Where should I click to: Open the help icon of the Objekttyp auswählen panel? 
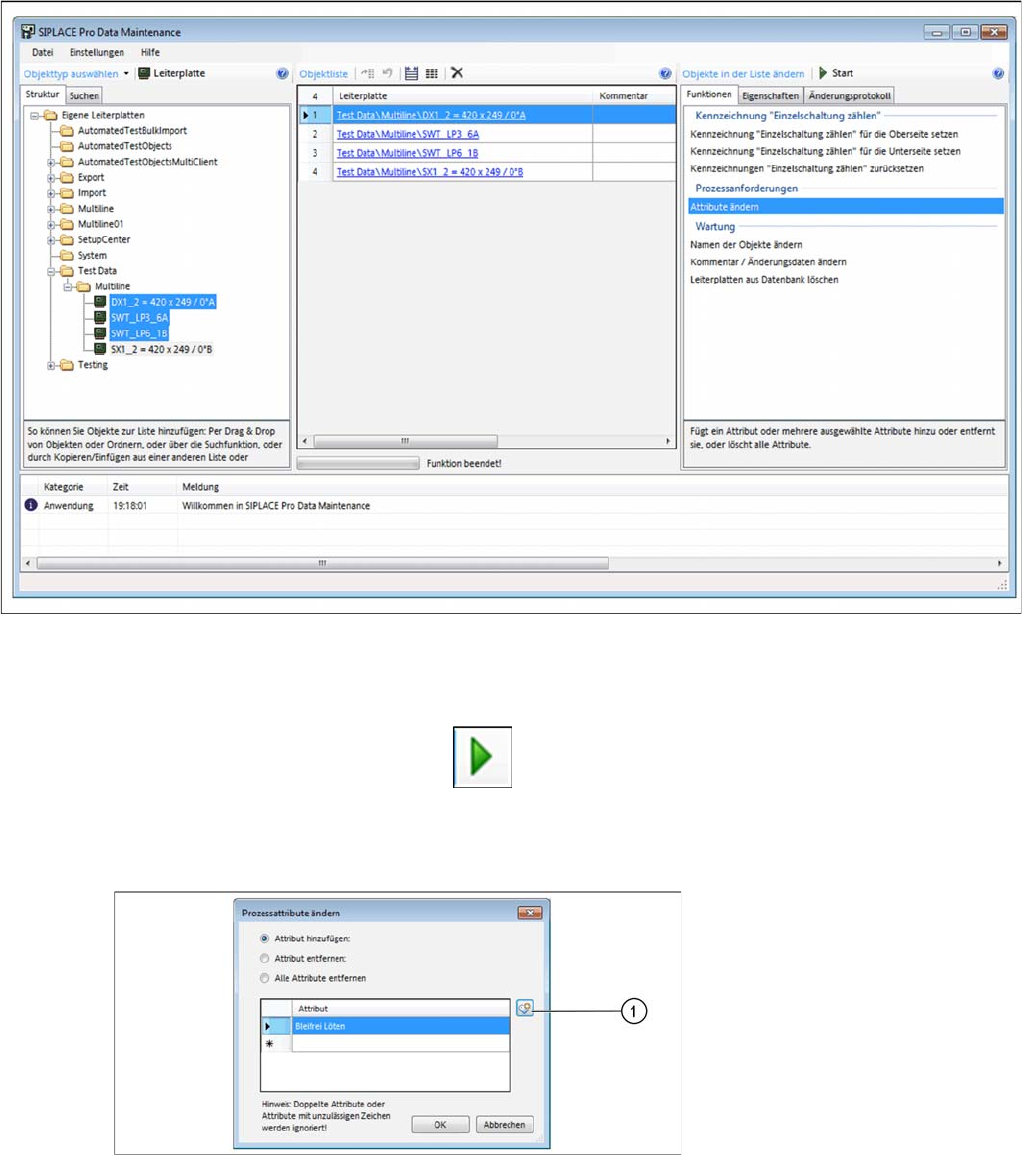point(282,74)
